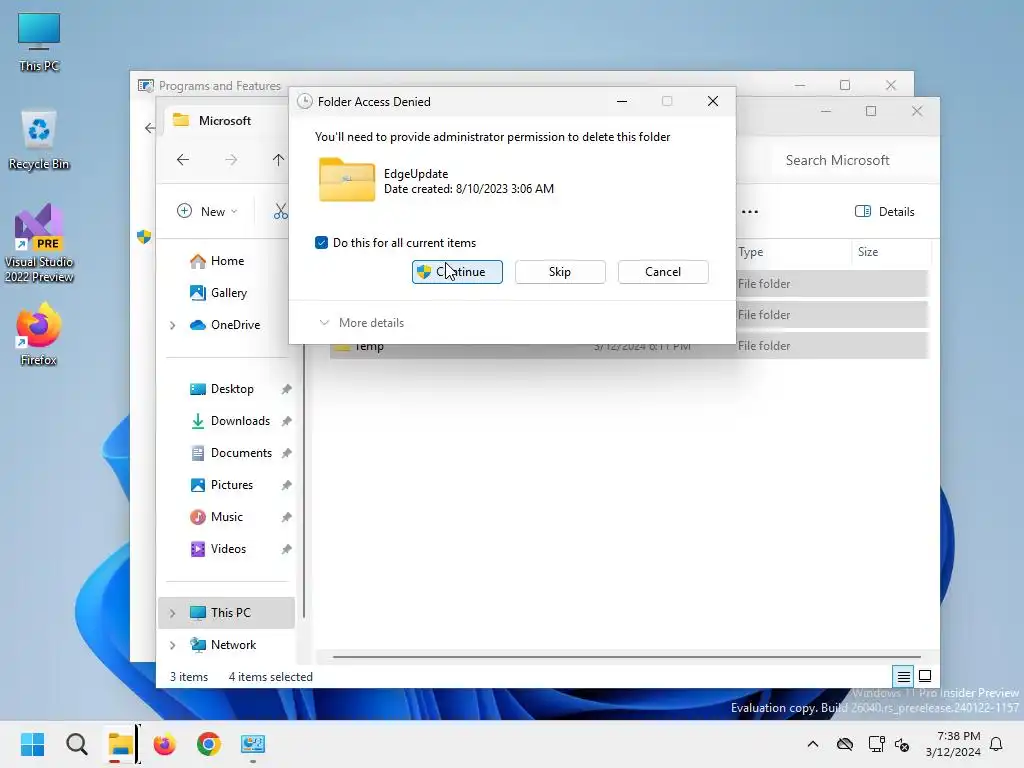The height and width of the screenshot is (768, 1024).
Task: Show hidden tray icons chevron
Action: 813,744
